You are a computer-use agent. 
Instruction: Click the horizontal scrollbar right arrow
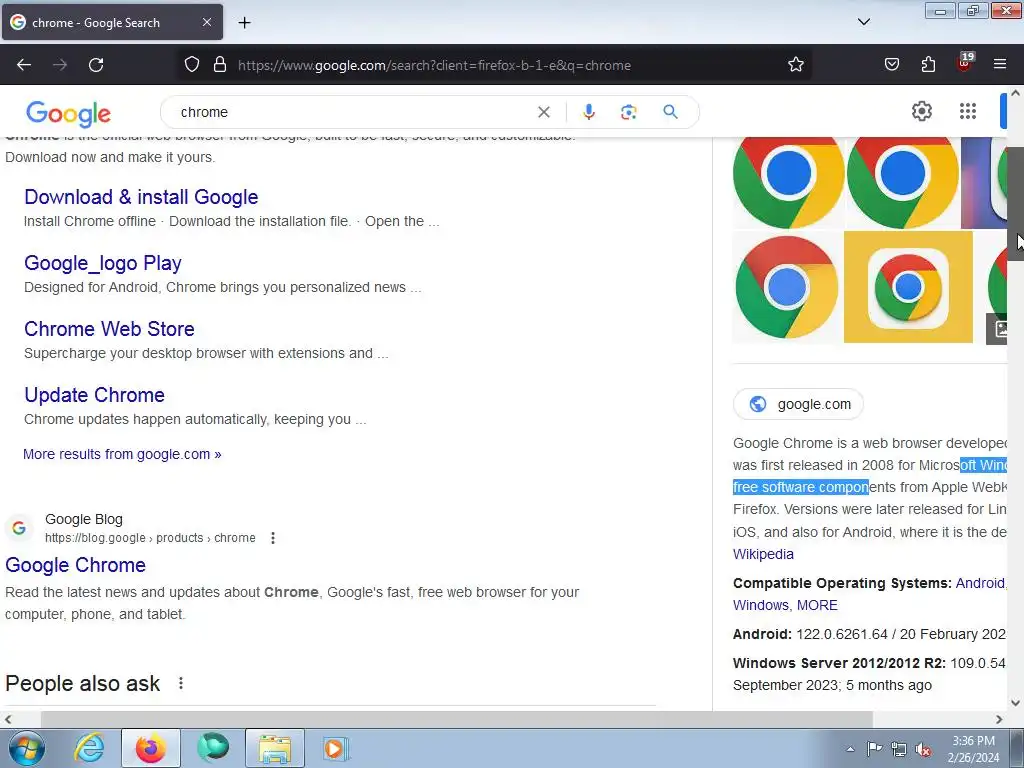pyautogui.click(x=999, y=720)
